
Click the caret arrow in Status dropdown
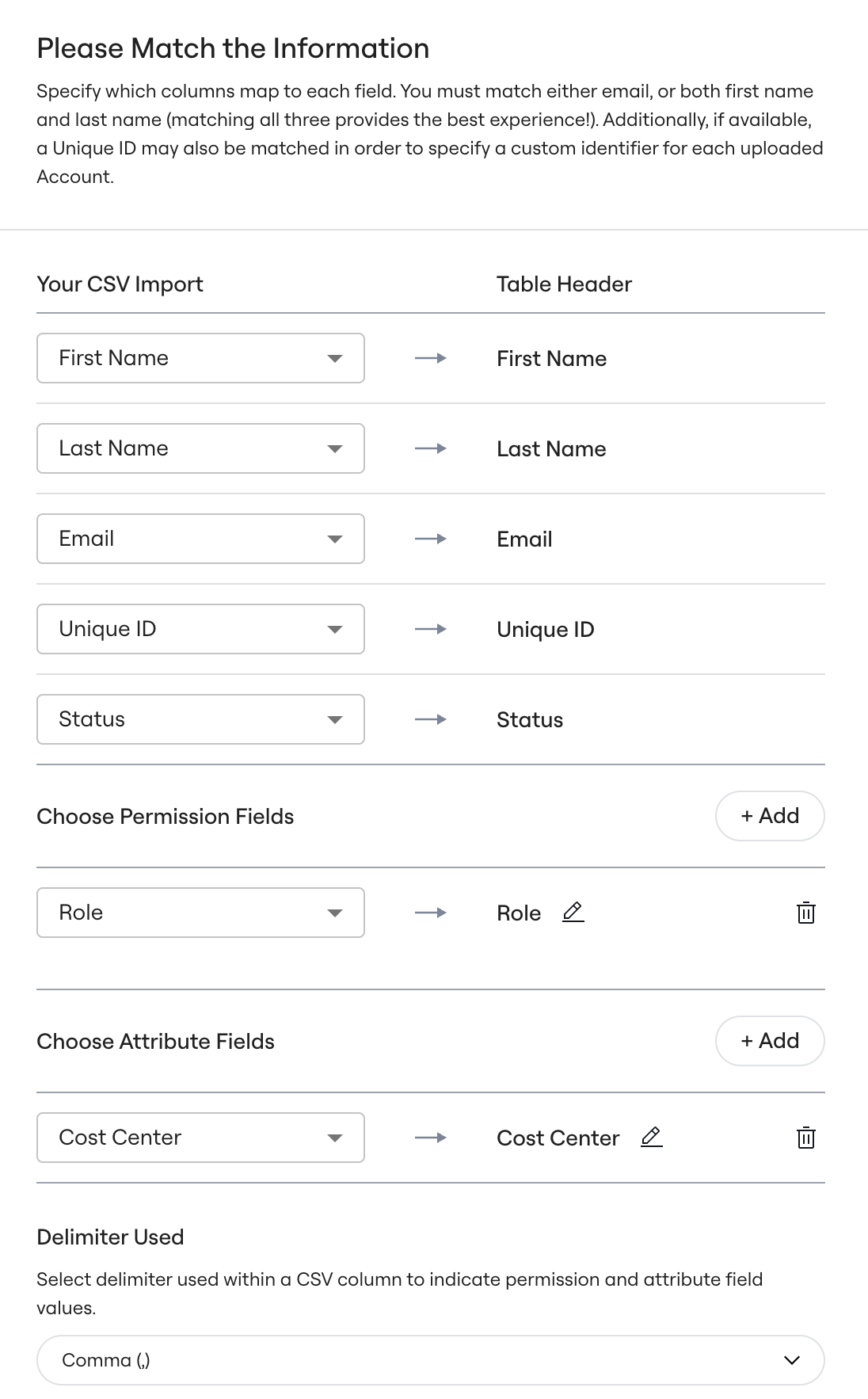[x=335, y=720]
